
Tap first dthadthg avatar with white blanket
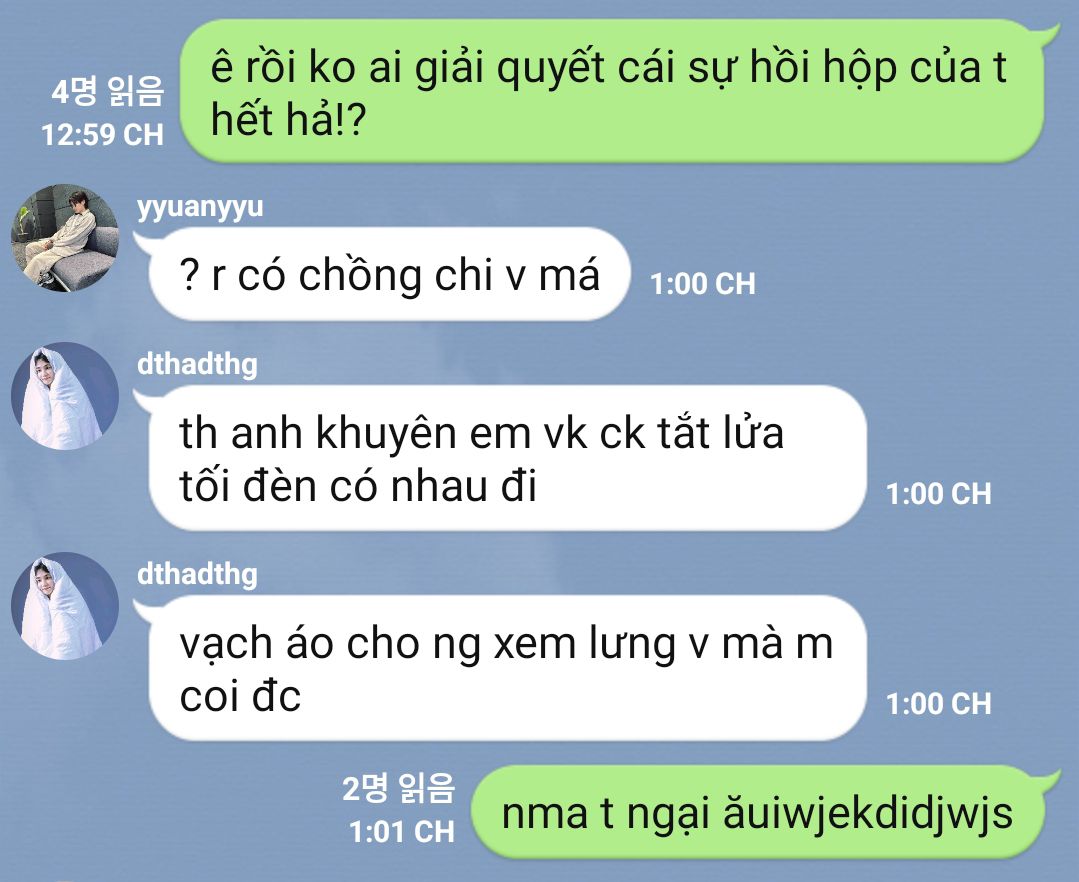pos(65,396)
